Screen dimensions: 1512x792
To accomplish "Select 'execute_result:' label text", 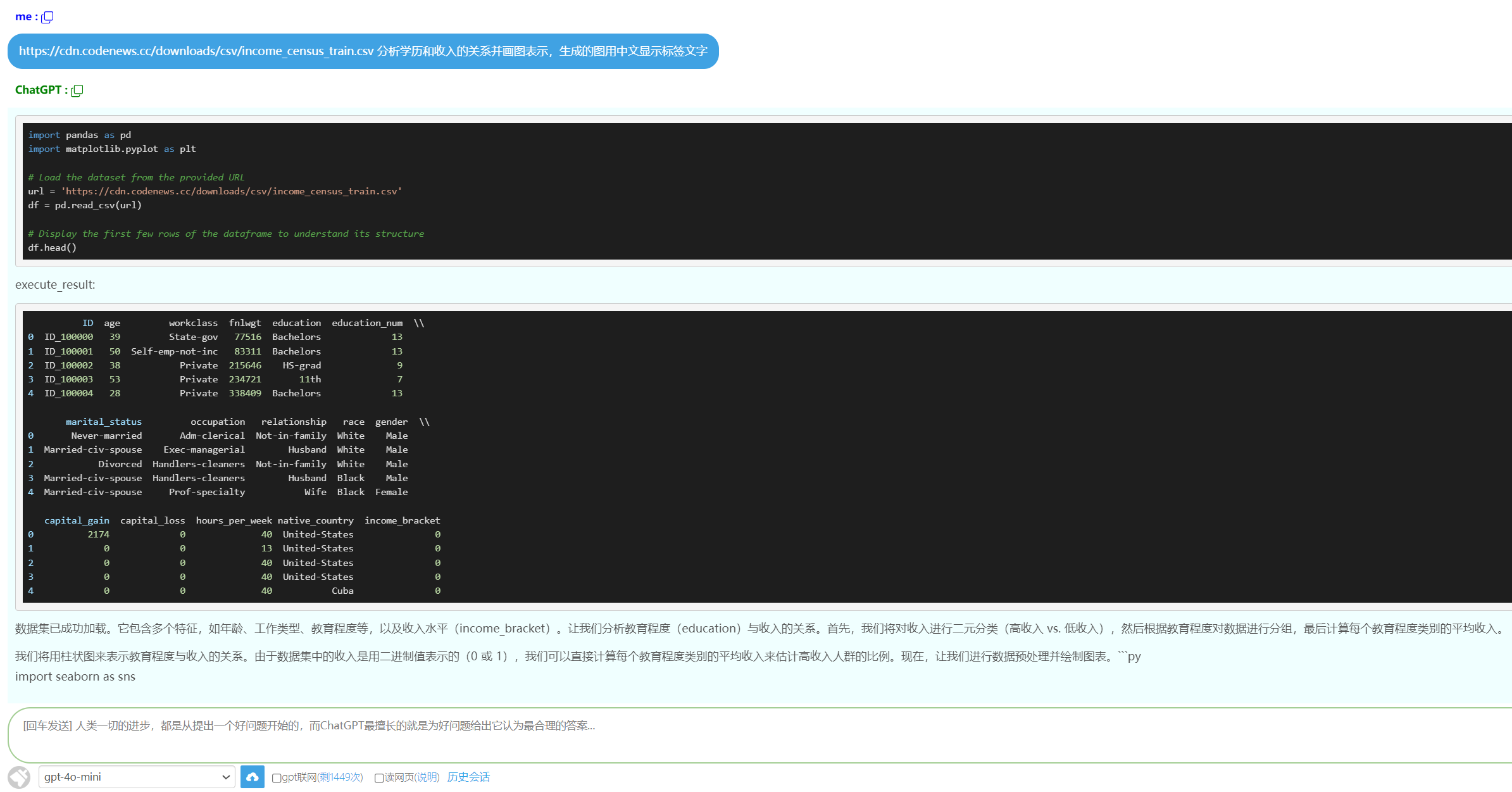I will tap(55, 285).
